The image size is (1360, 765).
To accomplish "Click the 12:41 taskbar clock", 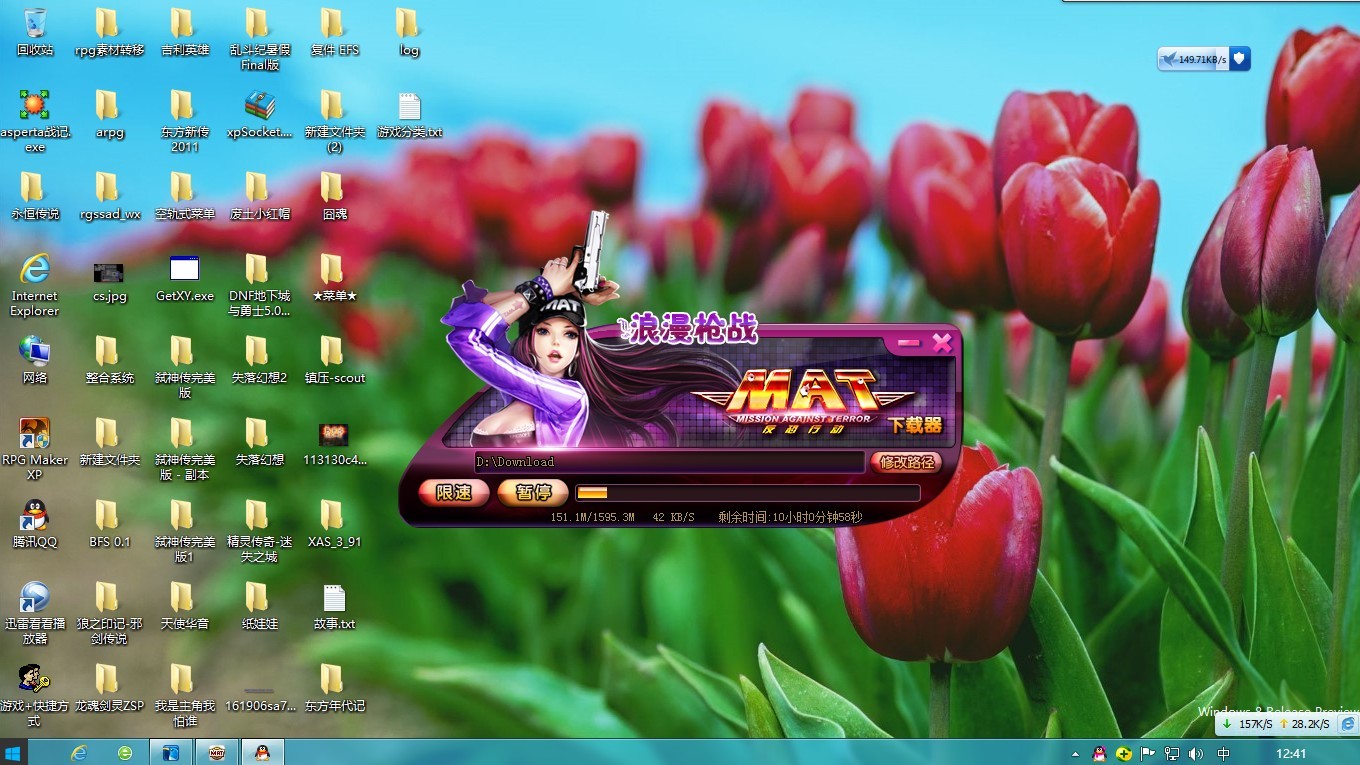I will tap(1291, 753).
